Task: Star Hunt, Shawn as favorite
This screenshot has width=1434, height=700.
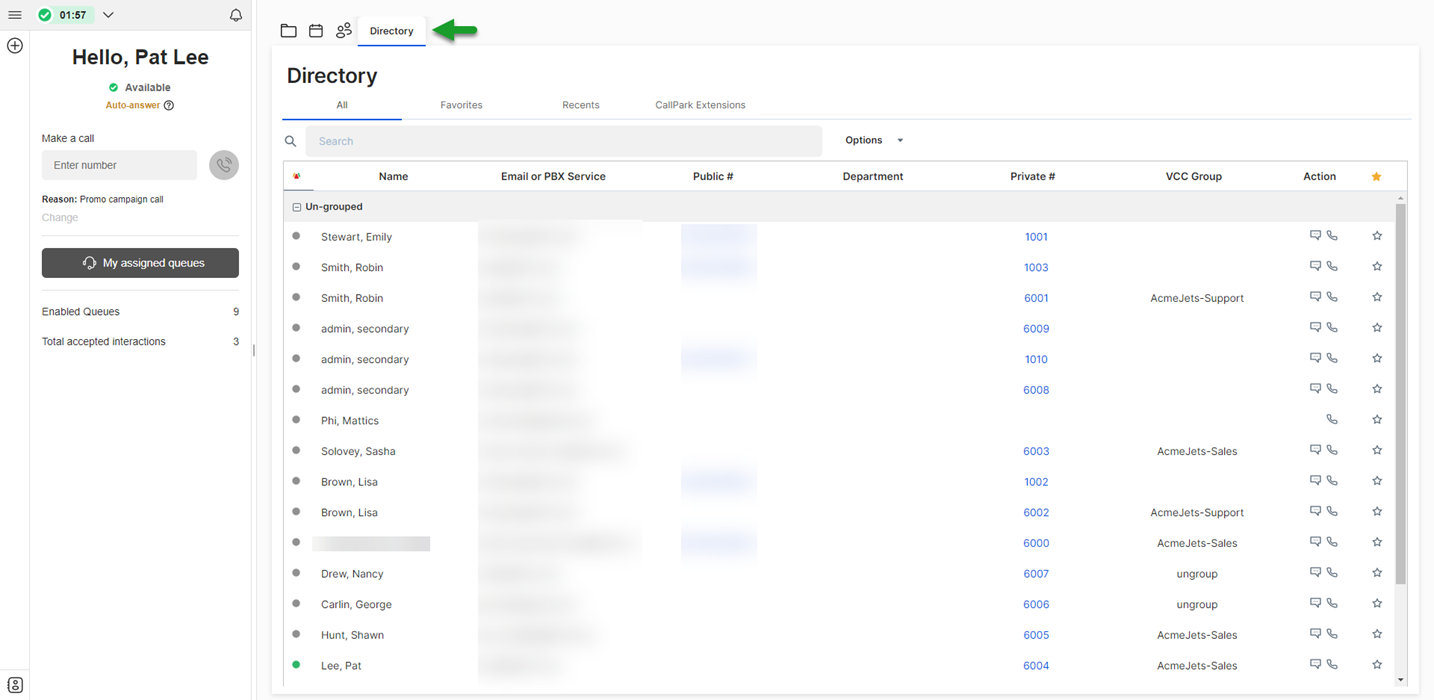Action: click(1377, 634)
